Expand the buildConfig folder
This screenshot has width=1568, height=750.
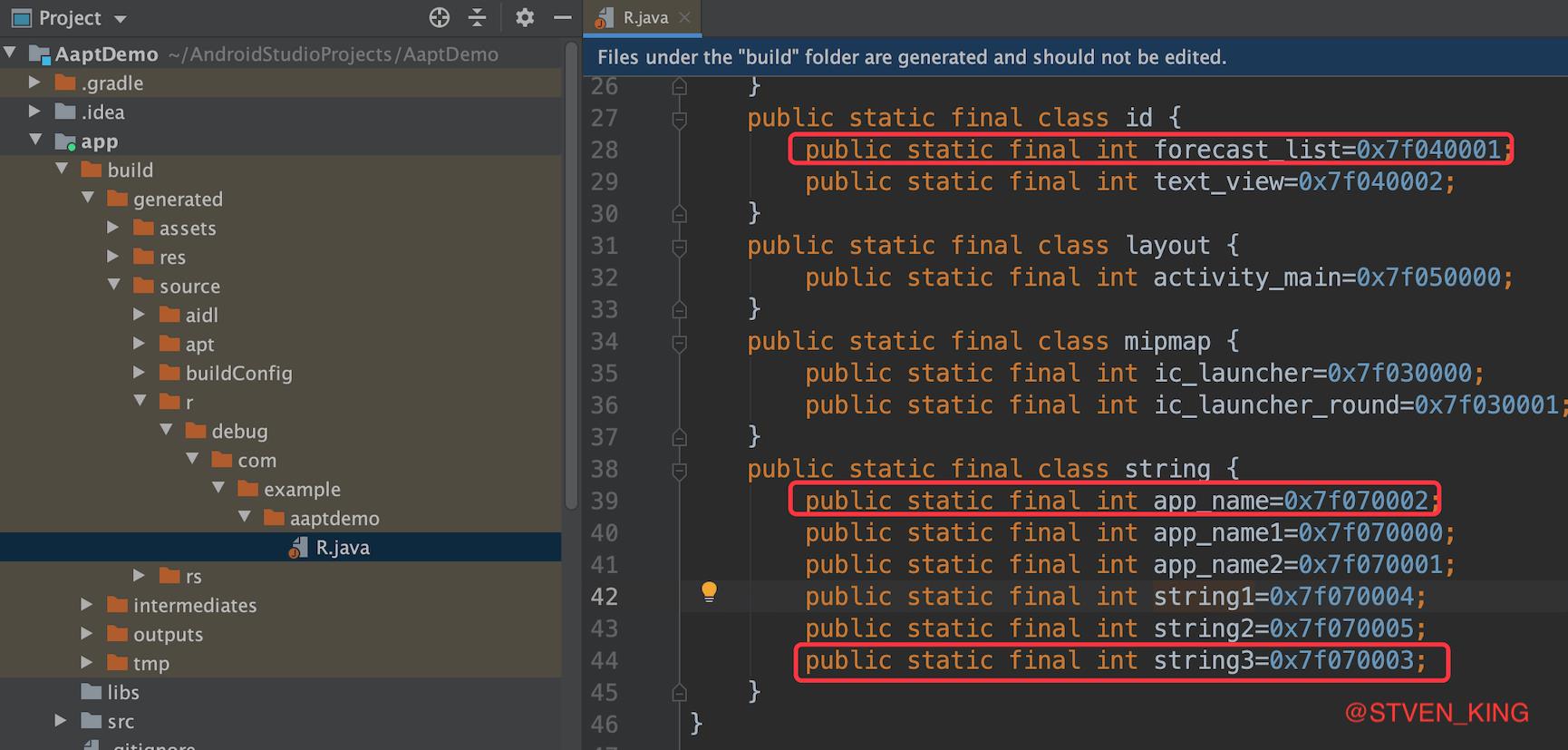140,373
